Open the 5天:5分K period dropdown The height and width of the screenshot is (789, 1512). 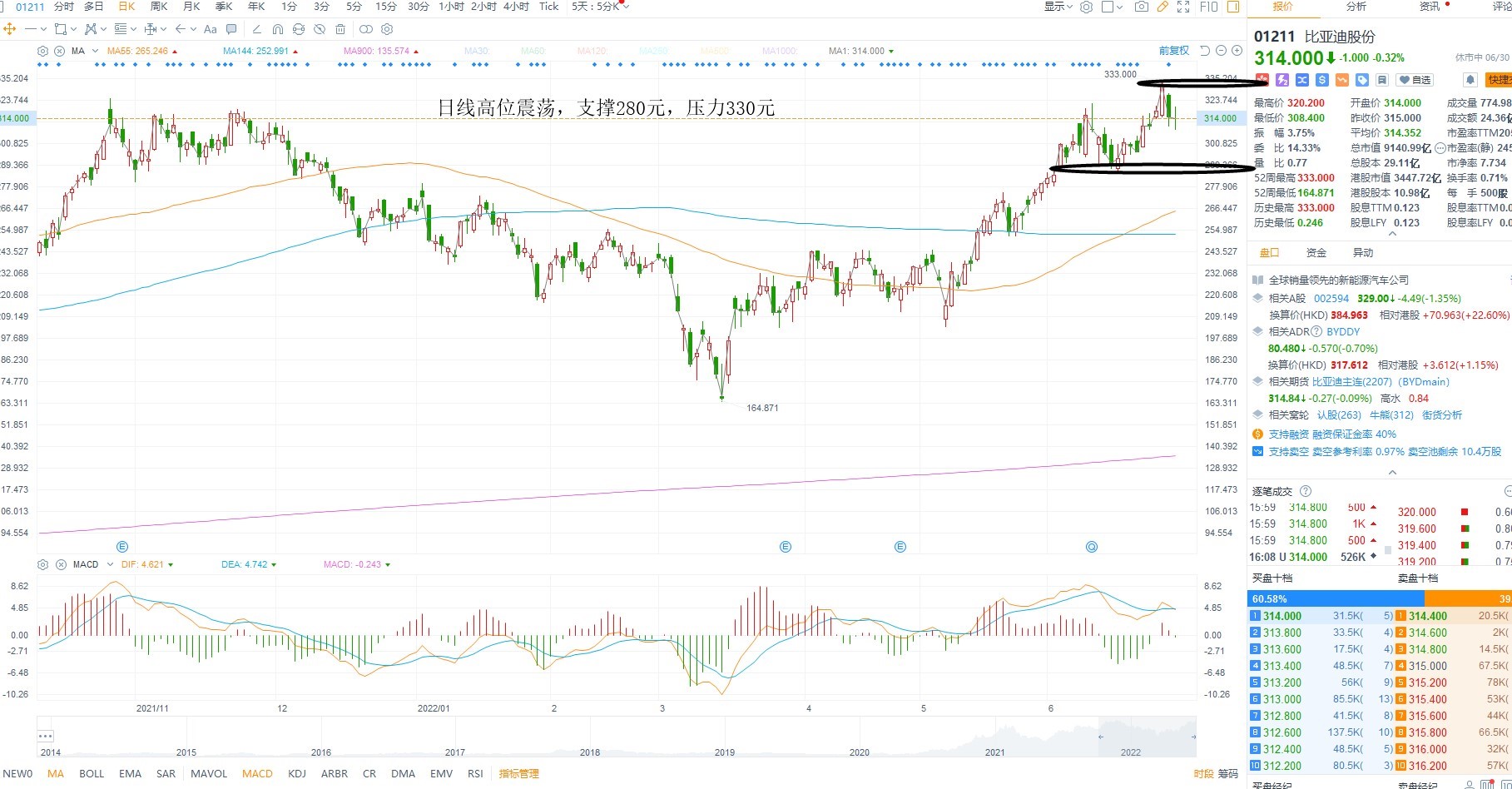[600, 7]
